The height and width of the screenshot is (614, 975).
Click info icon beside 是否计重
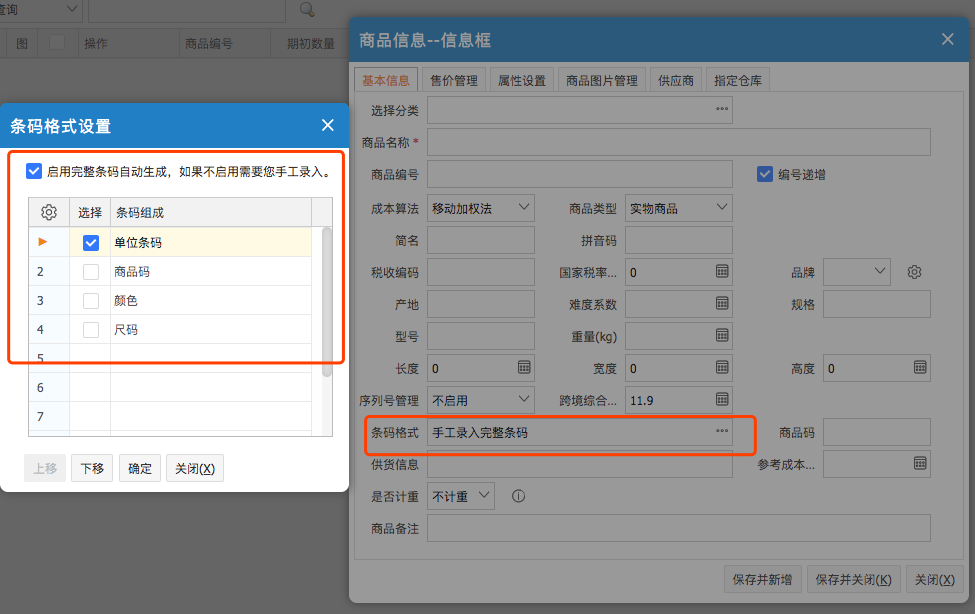click(x=519, y=496)
